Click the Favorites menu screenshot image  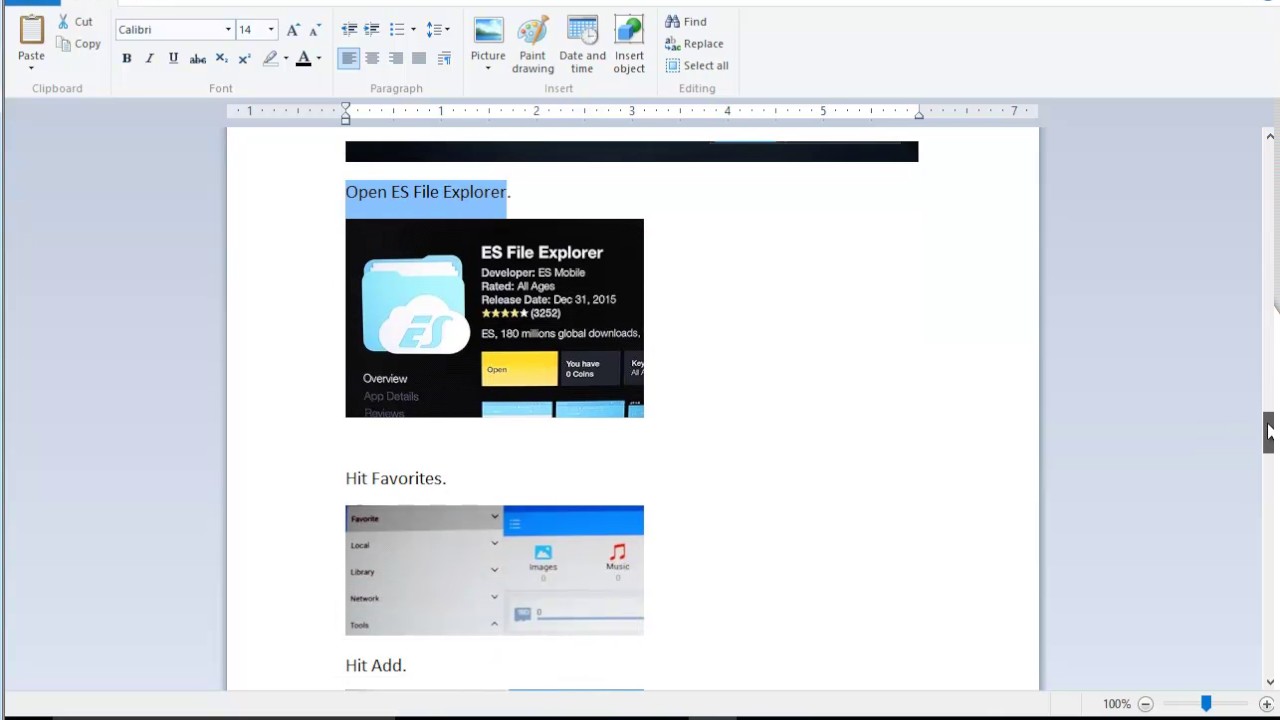click(494, 570)
